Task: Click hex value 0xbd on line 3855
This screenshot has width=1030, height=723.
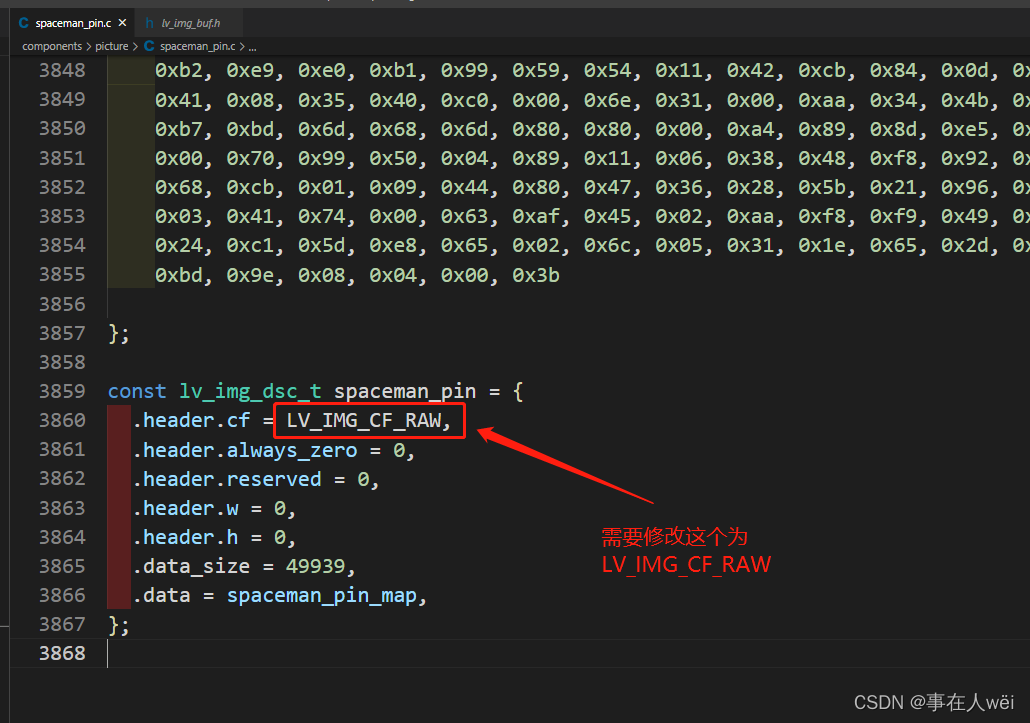Action: tap(179, 275)
